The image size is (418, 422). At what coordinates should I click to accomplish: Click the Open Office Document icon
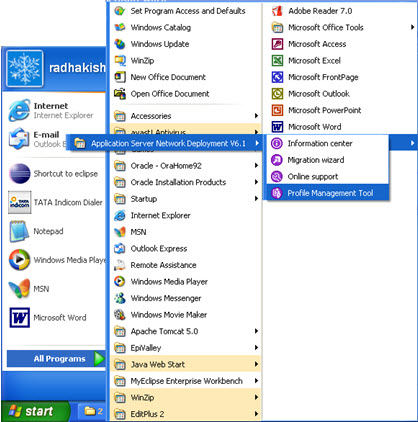(120, 94)
